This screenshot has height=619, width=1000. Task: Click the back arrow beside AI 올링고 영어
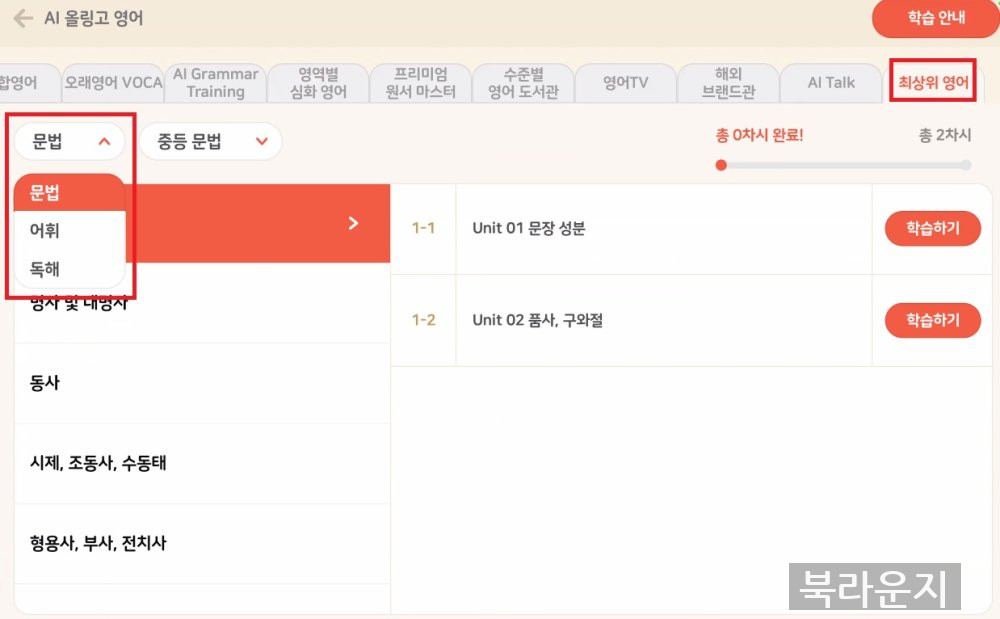coord(22,18)
